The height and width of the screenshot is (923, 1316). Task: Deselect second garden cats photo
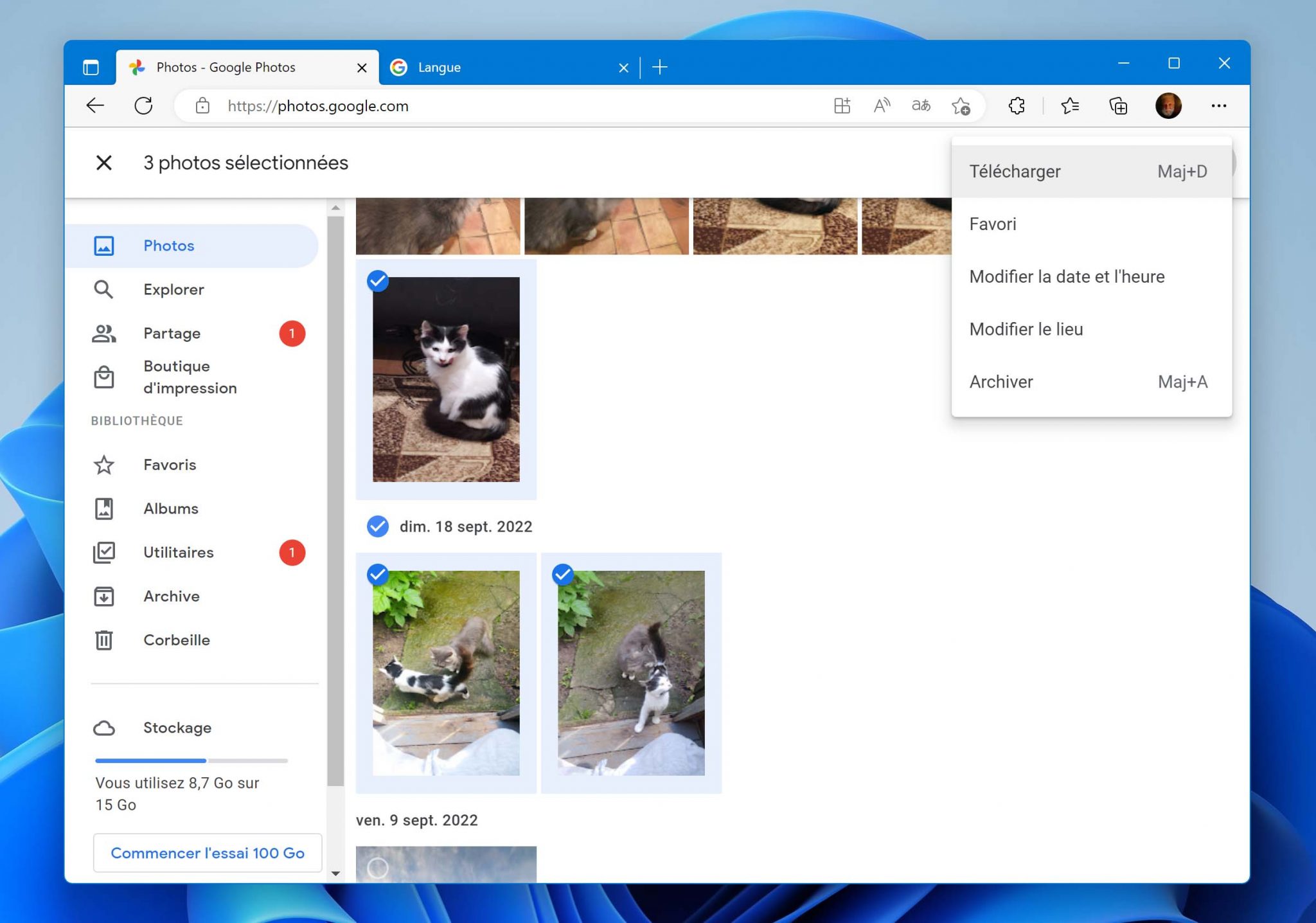[x=563, y=574]
